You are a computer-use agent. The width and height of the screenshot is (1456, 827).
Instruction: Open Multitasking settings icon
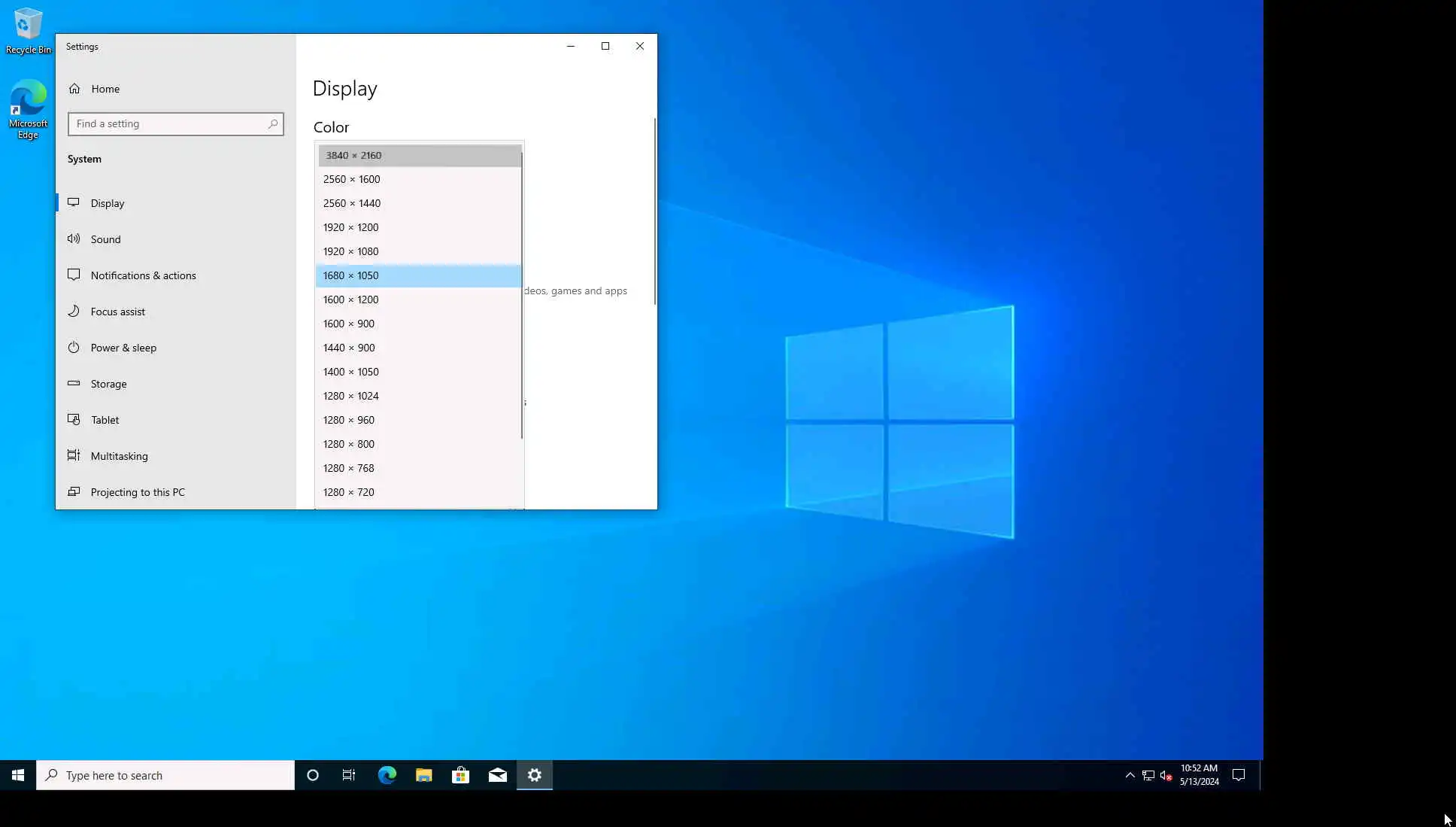(x=74, y=455)
